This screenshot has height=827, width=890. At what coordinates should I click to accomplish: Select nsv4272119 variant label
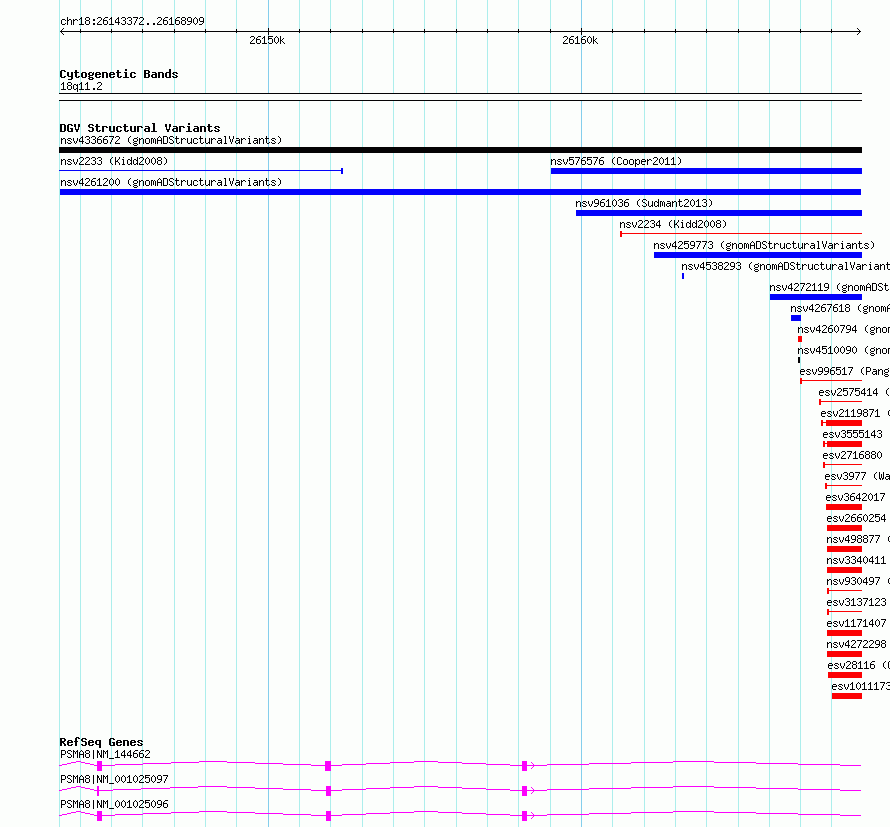click(829, 287)
